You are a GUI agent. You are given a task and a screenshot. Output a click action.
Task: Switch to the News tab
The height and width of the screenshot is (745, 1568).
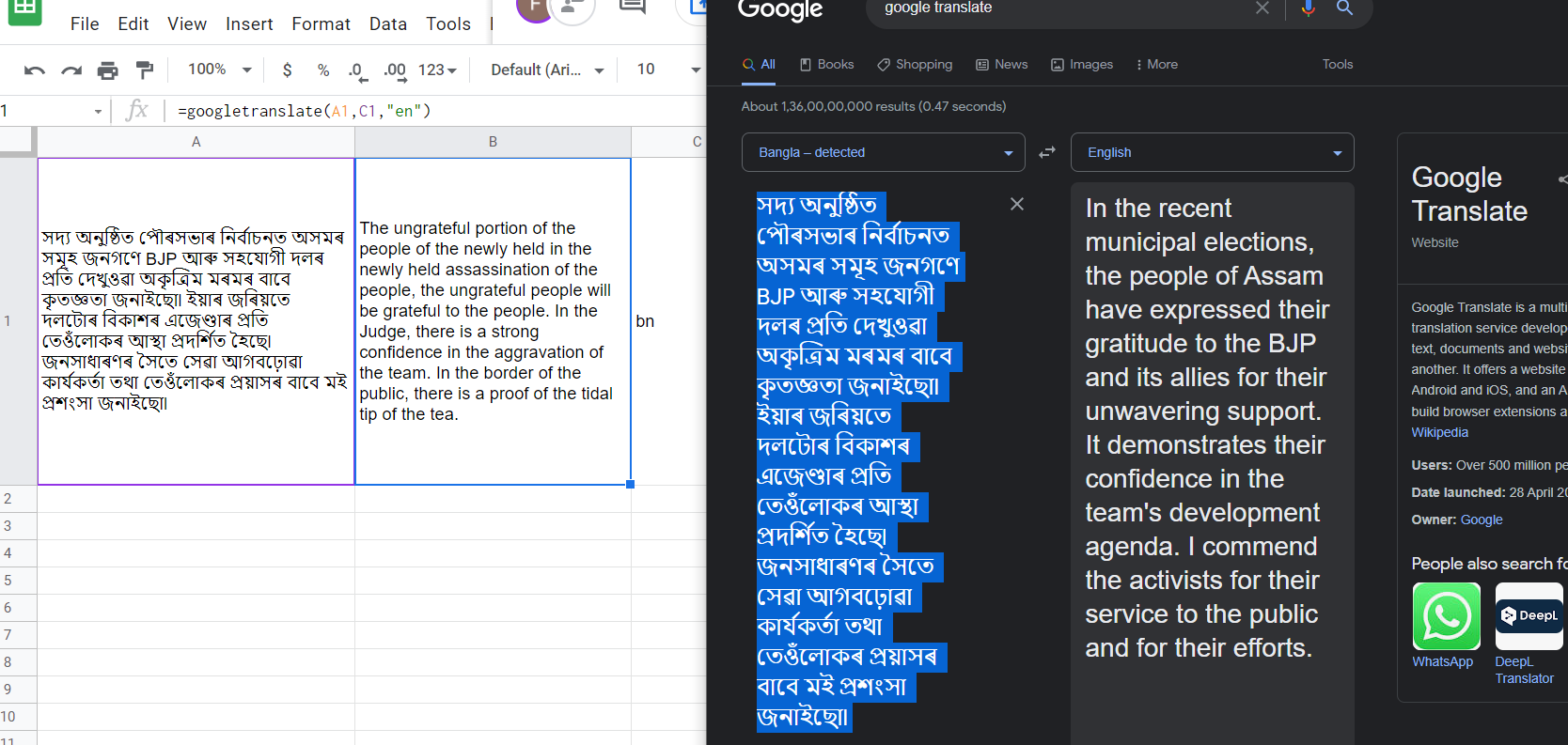click(1001, 65)
